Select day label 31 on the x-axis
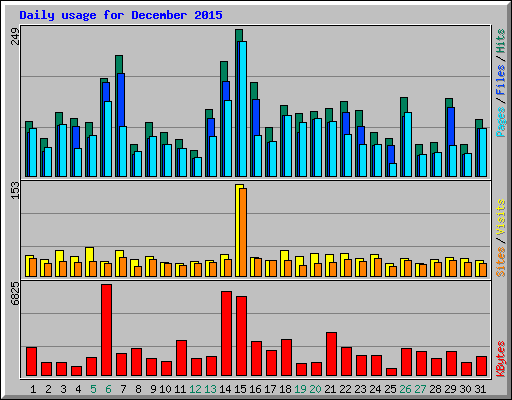This screenshot has height=400, width=512. pos(480,389)
